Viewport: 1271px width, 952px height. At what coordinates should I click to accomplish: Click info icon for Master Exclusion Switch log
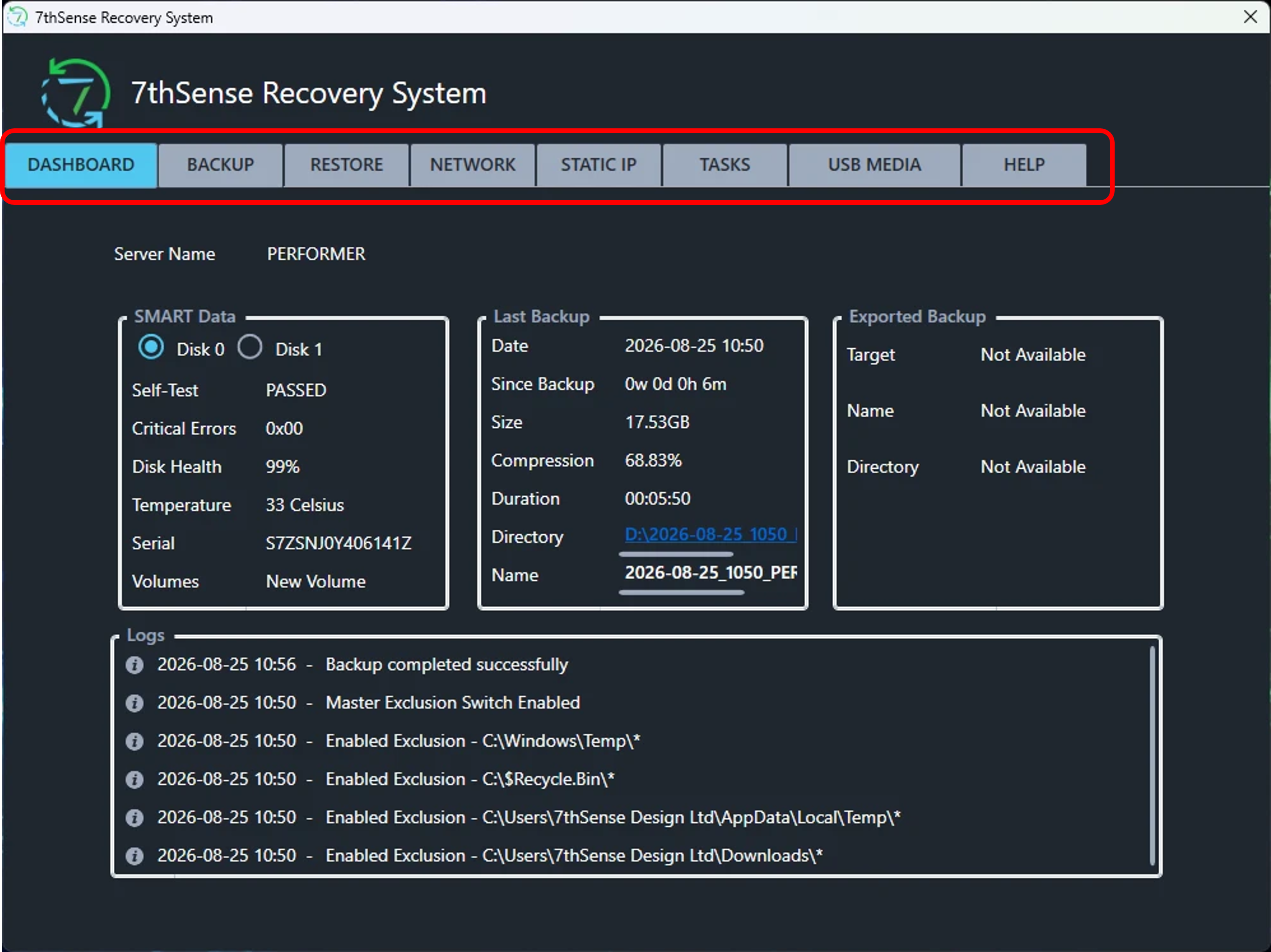coord(135,703)
